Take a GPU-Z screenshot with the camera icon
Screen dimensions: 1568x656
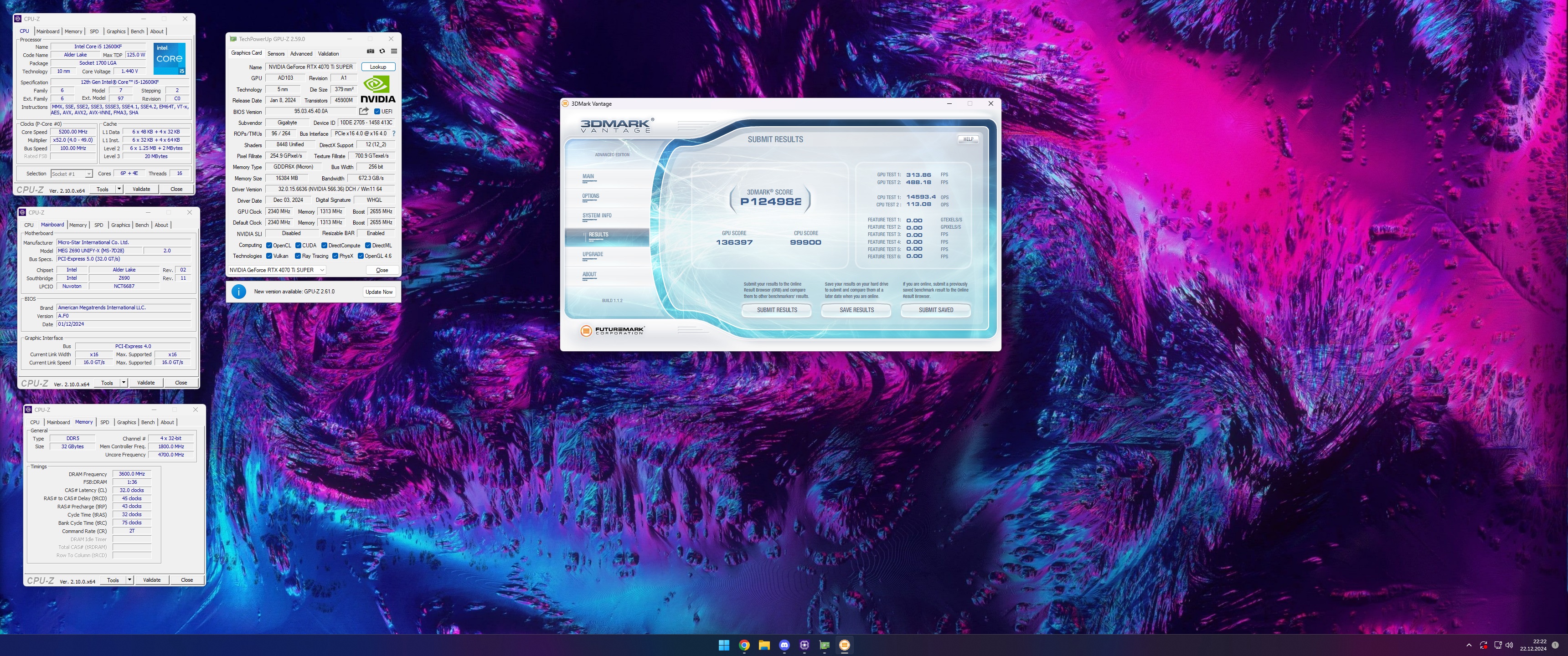click(x=370, y=51)
